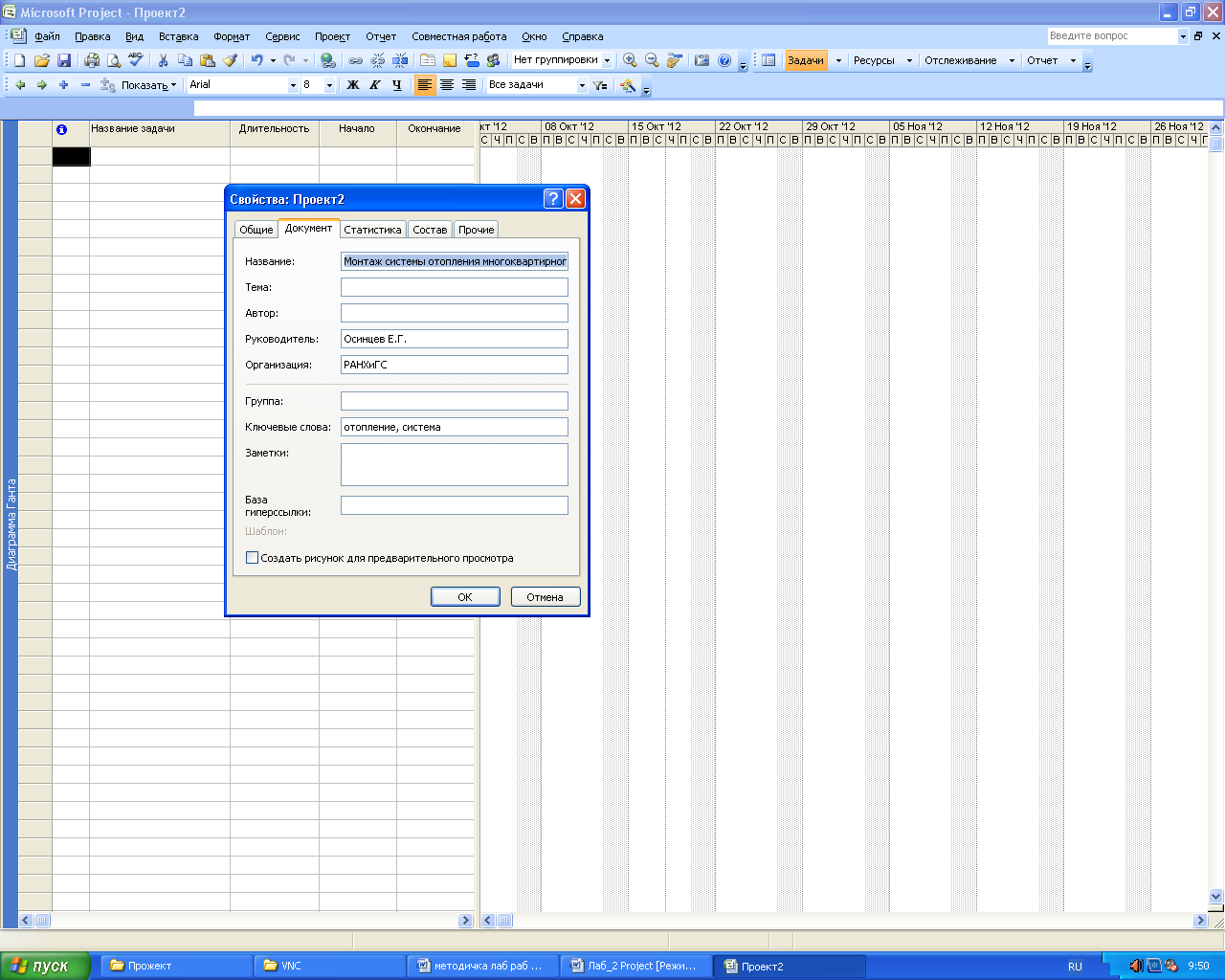Open a file with folder icon
Viewport: 1225px width, 980px height.
tap(41, 60)
